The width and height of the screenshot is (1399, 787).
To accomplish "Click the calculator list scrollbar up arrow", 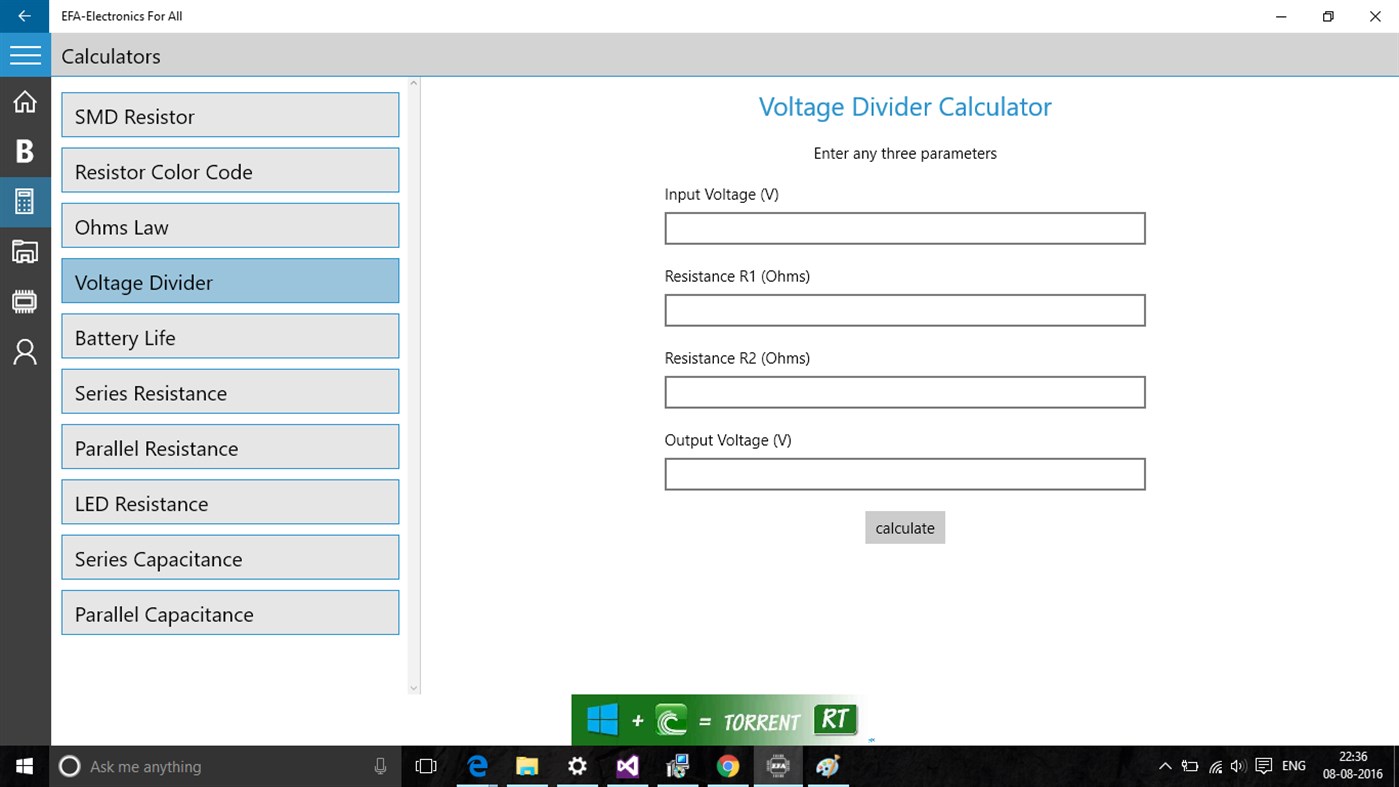I will pos(414,84).
